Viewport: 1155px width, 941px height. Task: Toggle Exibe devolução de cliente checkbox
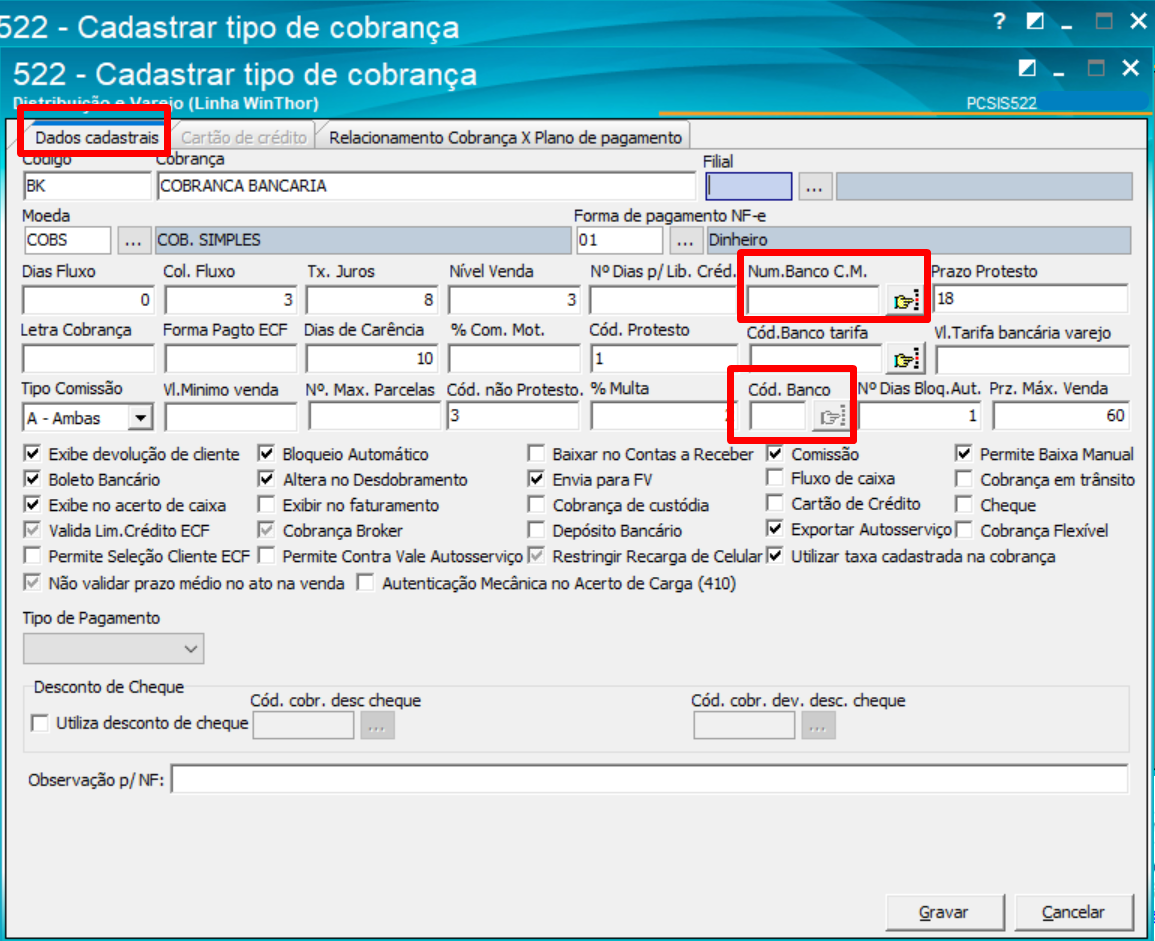(32, 452)
